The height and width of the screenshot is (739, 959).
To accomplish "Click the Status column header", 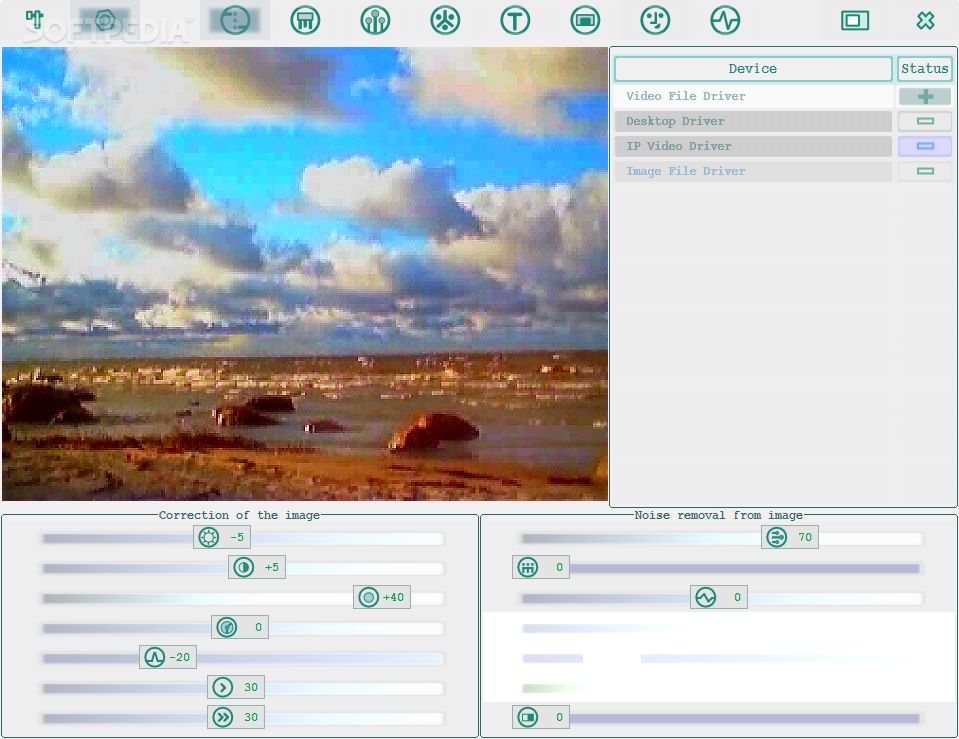I will pyautogui.click(x=924, y=69).
